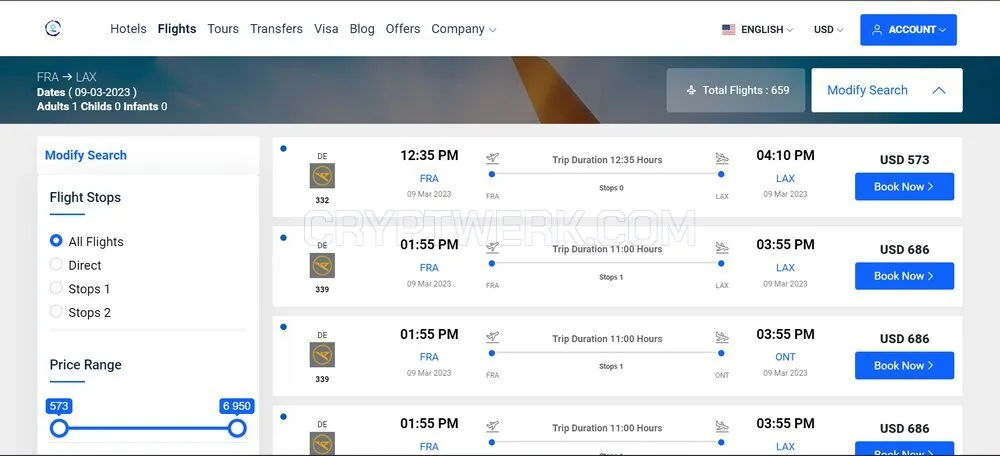This screenshot has height=456, width=1000.
Task: Go to the Tours page
Action: pyautogui.click(x=223, y=29)
